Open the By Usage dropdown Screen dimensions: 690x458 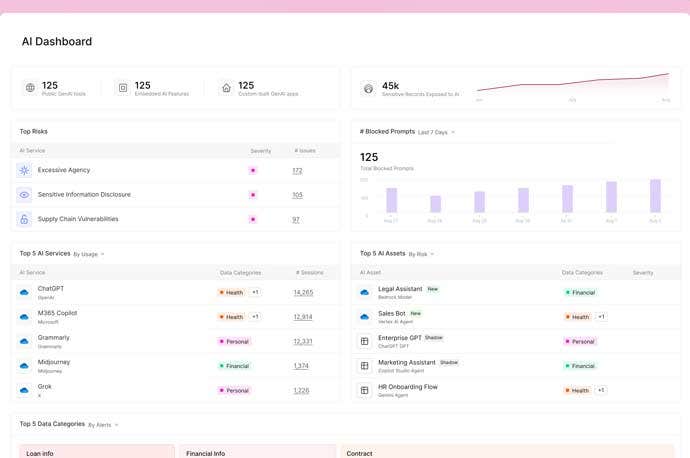click(x=88, y=254)
